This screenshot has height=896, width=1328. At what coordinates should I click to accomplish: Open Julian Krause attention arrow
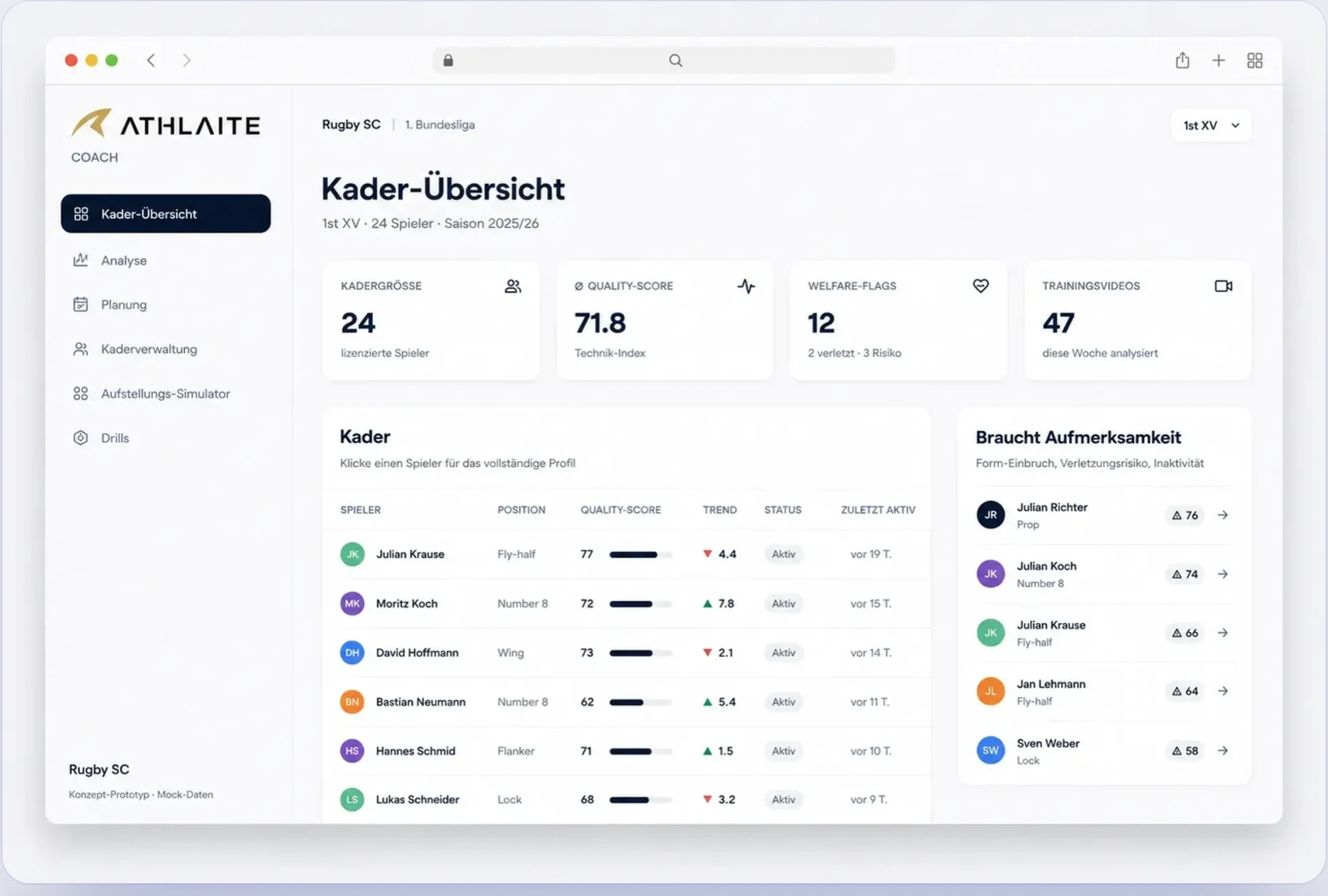[x=1223, y=632]
